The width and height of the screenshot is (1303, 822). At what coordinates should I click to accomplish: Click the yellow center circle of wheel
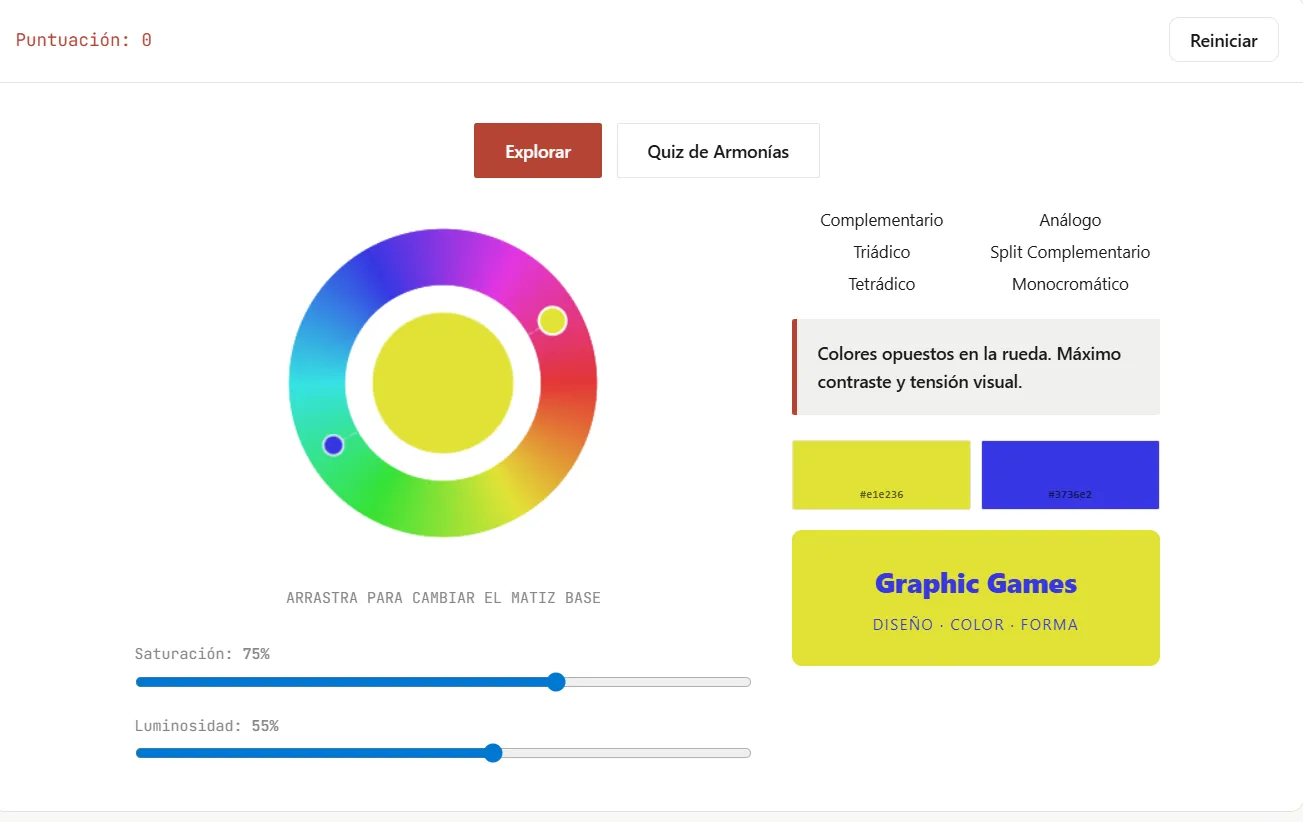443,383
